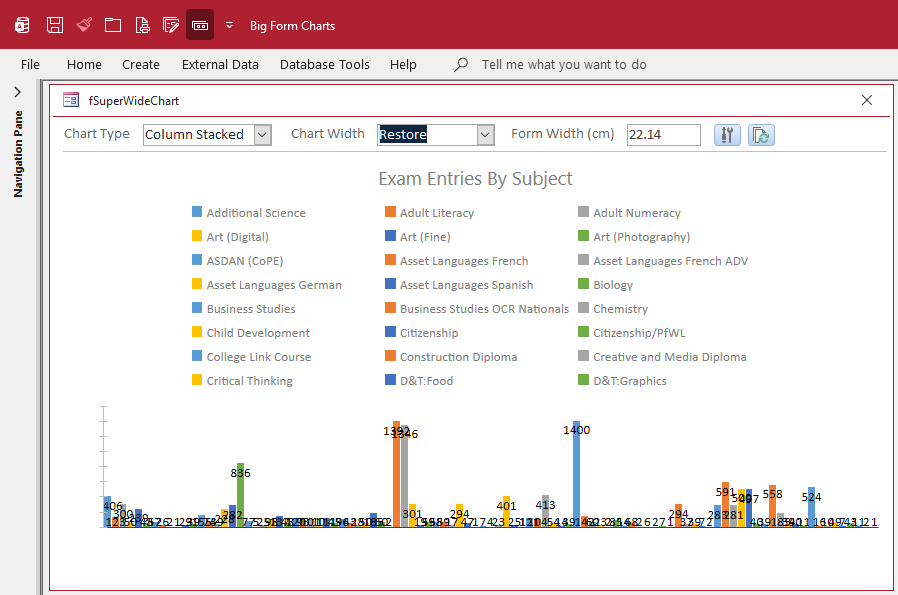The width and height of the screenshot is (898, 595).
Task: Close the fSuperWideChart form
Action: click(867, 100)
